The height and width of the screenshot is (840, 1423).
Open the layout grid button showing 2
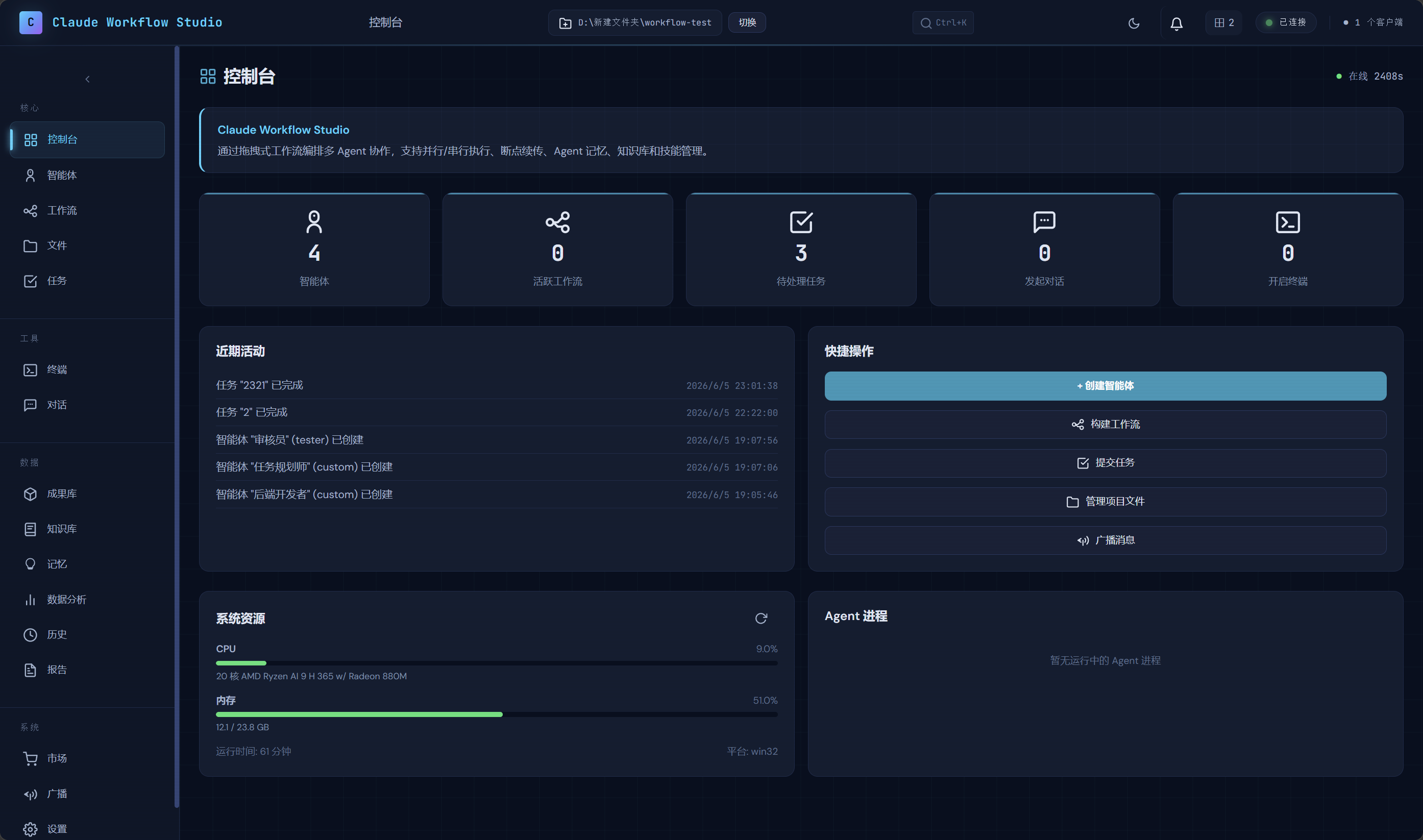coord(1223,22)
